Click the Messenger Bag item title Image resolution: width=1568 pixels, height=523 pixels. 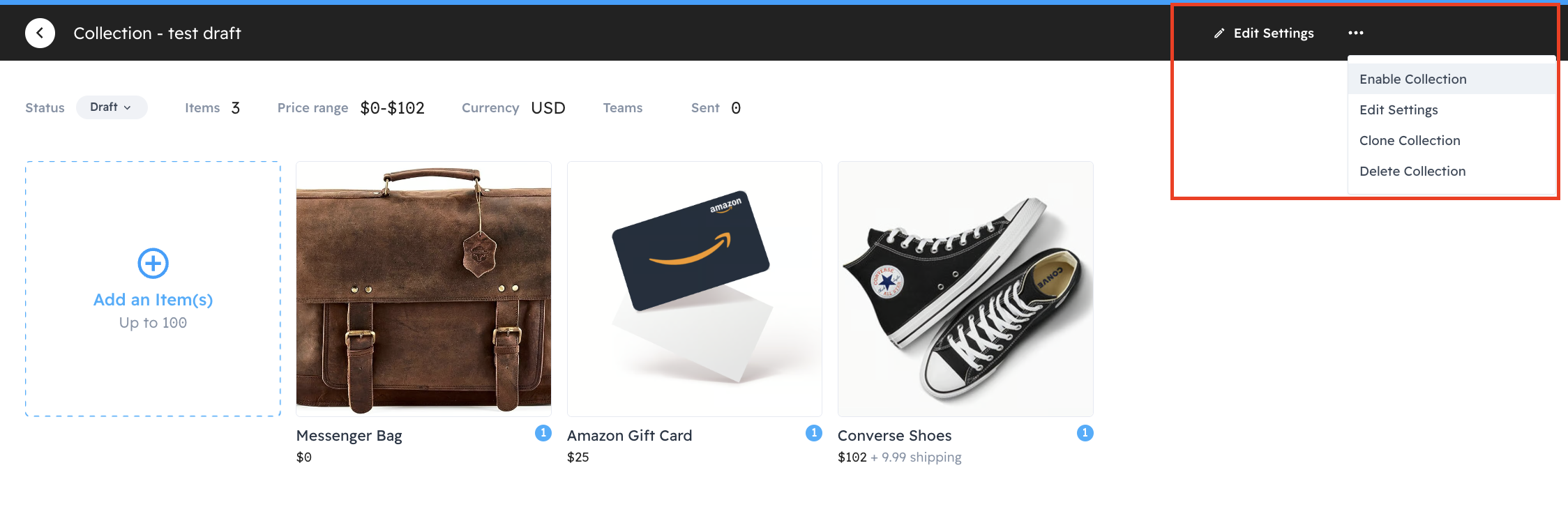[349, 436]
